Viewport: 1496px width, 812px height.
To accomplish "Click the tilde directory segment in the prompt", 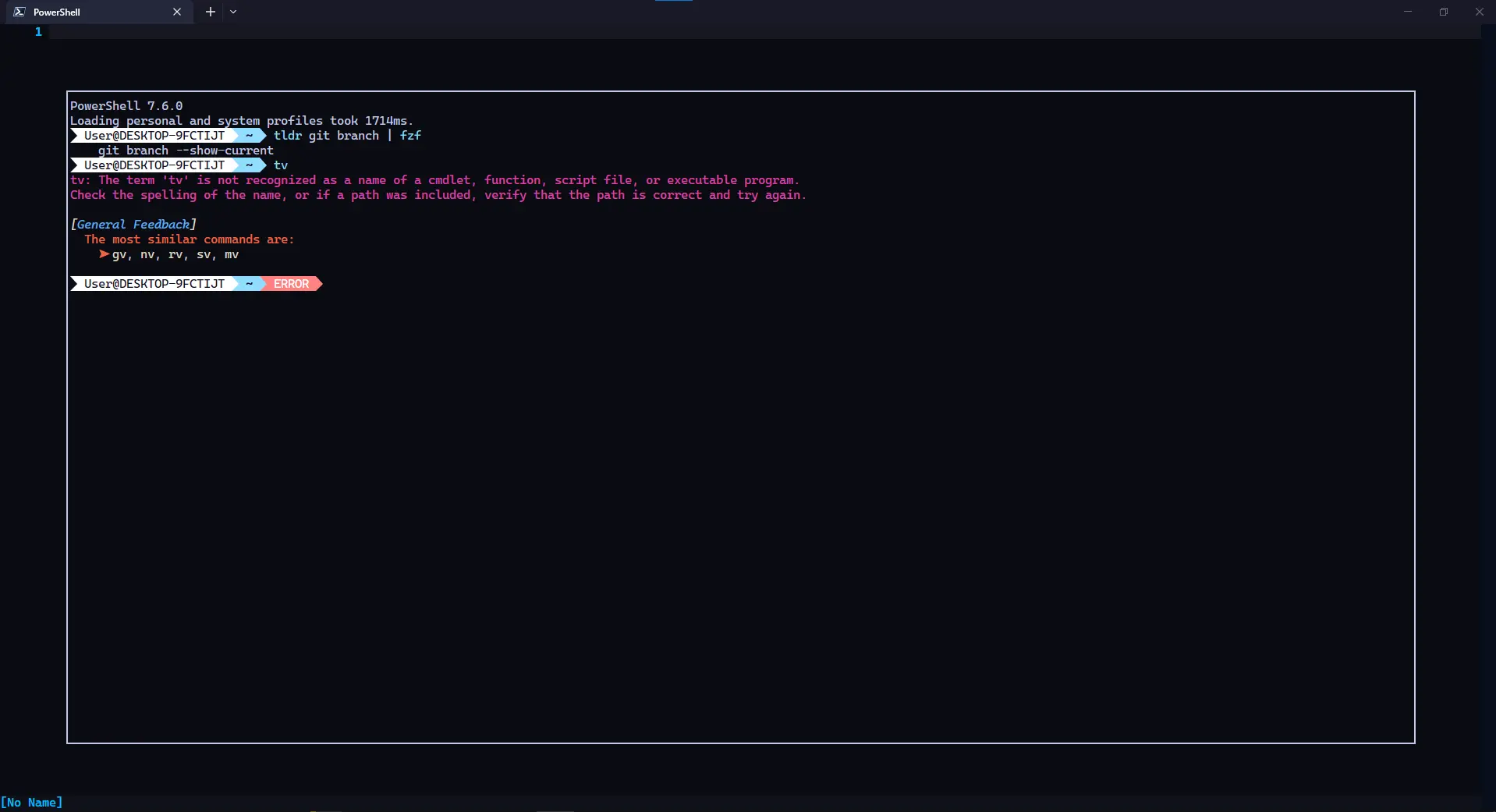I will pos(248,135).
